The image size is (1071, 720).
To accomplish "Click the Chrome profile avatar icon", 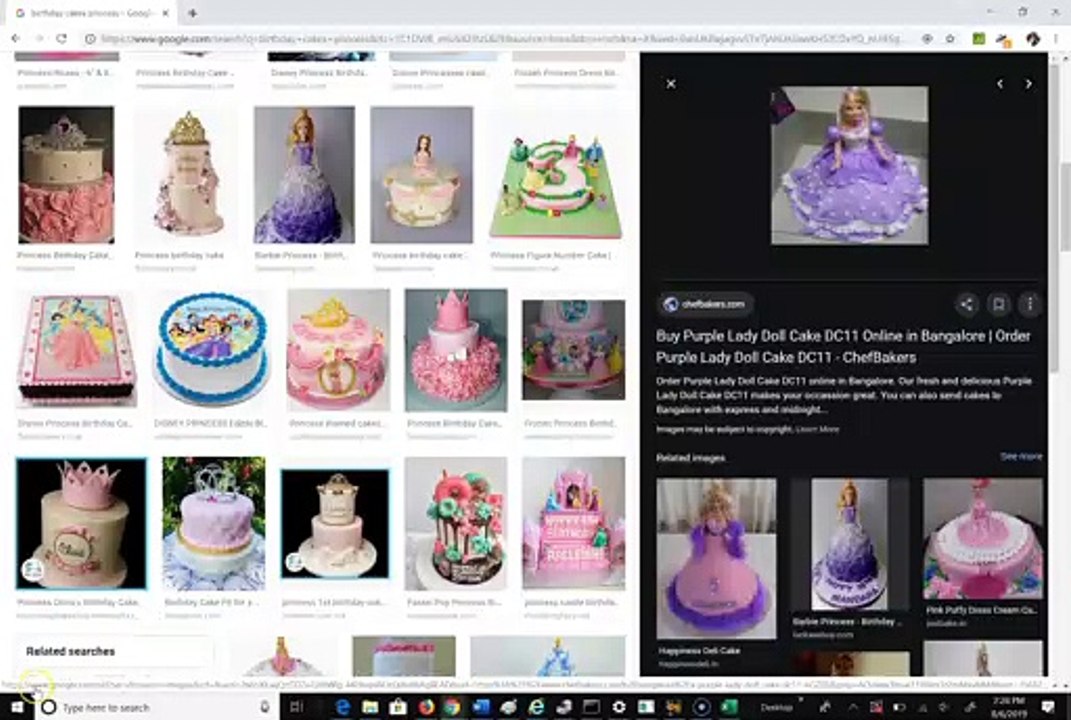I will point(1033,39).
